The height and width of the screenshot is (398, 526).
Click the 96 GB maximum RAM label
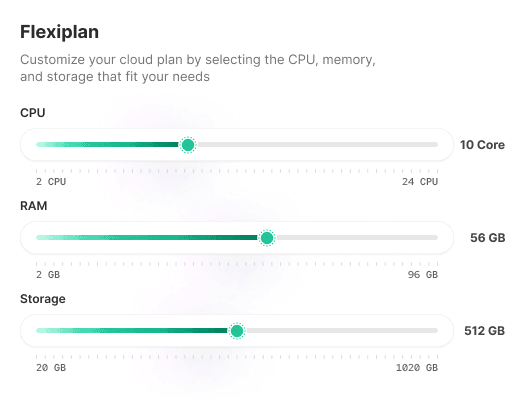click(423, 275)
